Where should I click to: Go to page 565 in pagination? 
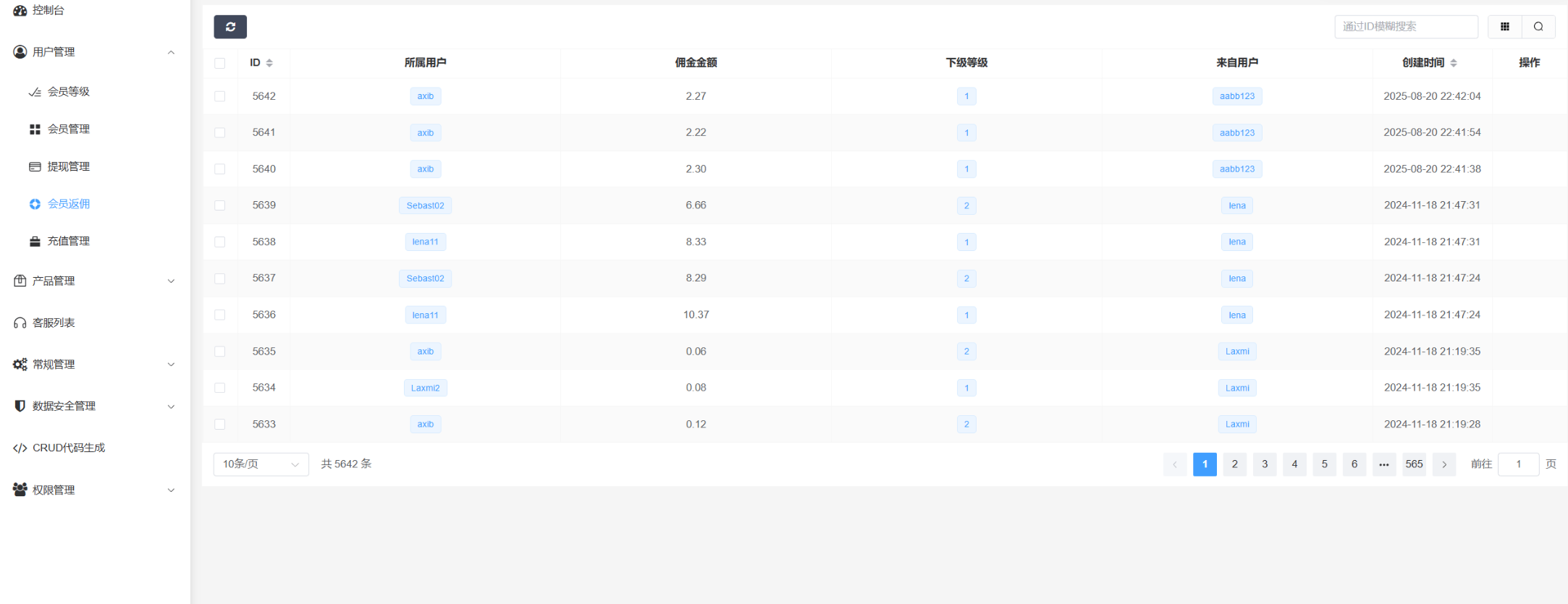pos(1414,464)
